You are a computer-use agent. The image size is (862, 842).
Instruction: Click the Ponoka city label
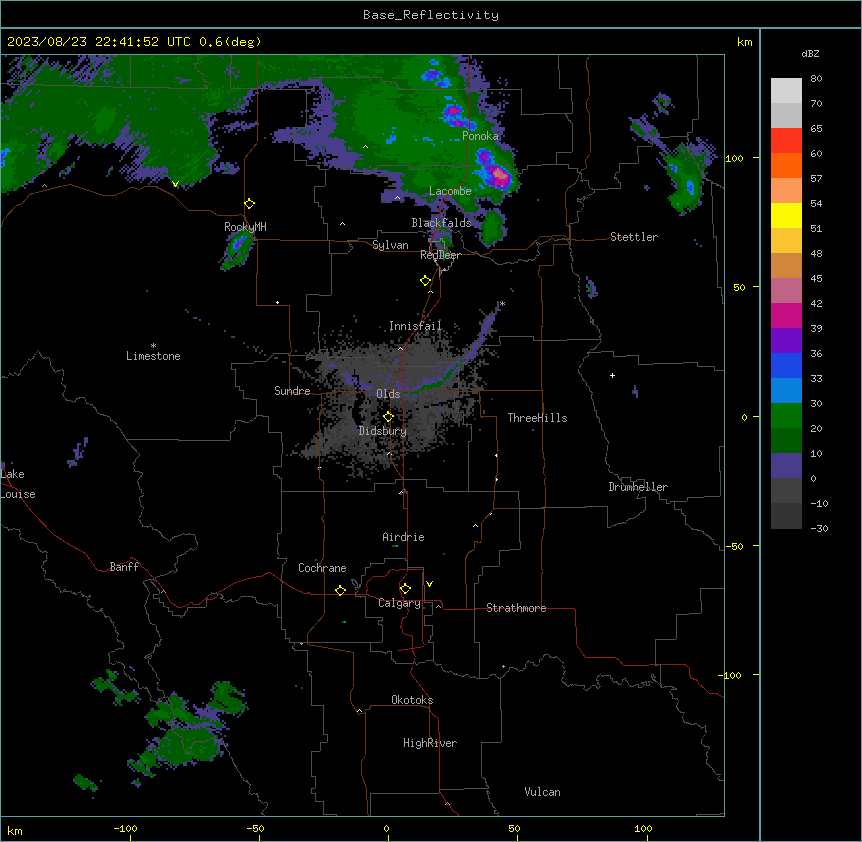click(480, 136)
